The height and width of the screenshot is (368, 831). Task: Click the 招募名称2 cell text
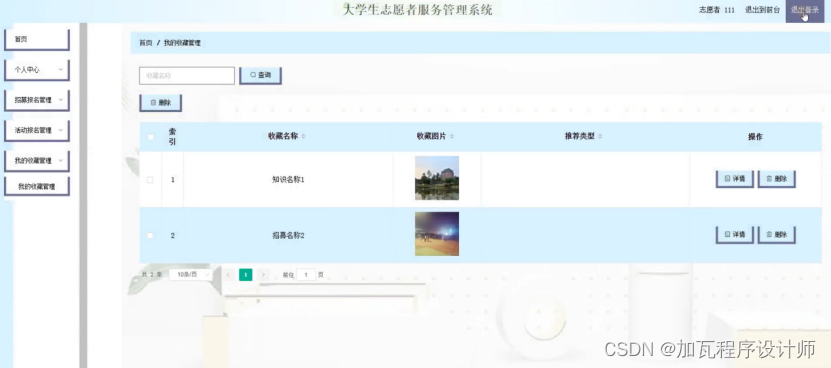click(x=288, y=235)
